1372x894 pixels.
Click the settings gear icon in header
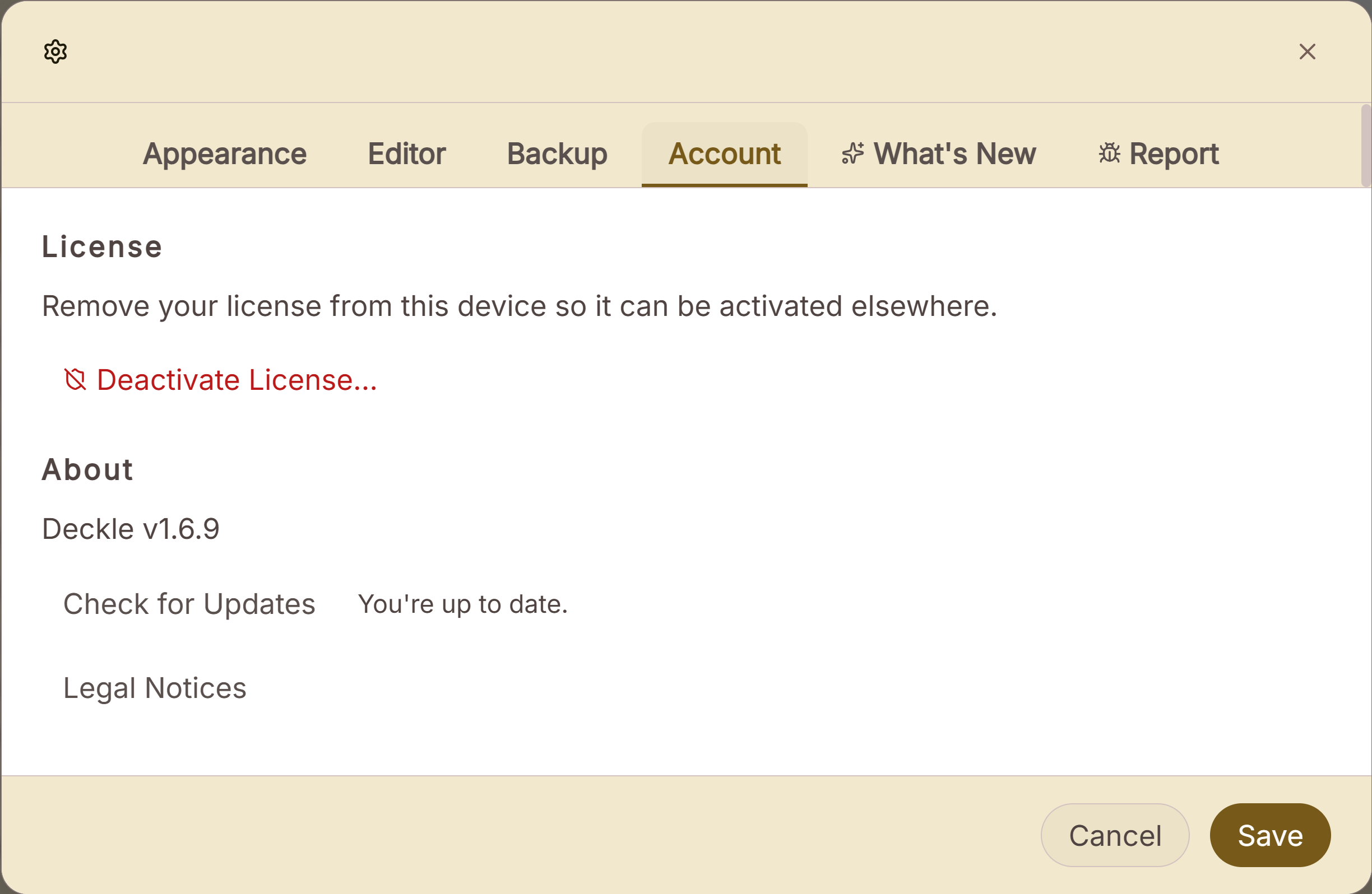[x=55, y=52]
